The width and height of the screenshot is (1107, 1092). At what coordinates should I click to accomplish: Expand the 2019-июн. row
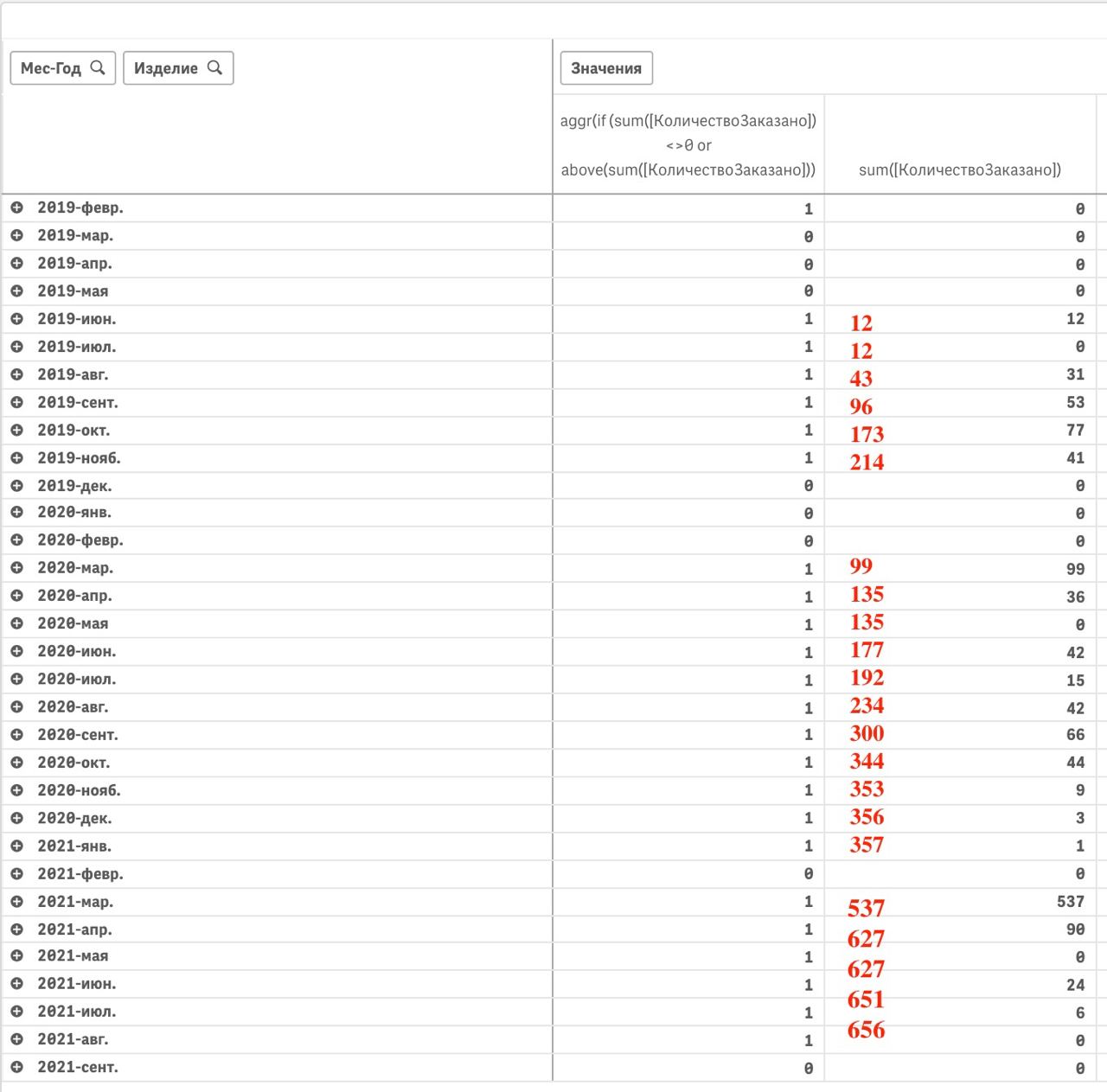click(16, 319)
